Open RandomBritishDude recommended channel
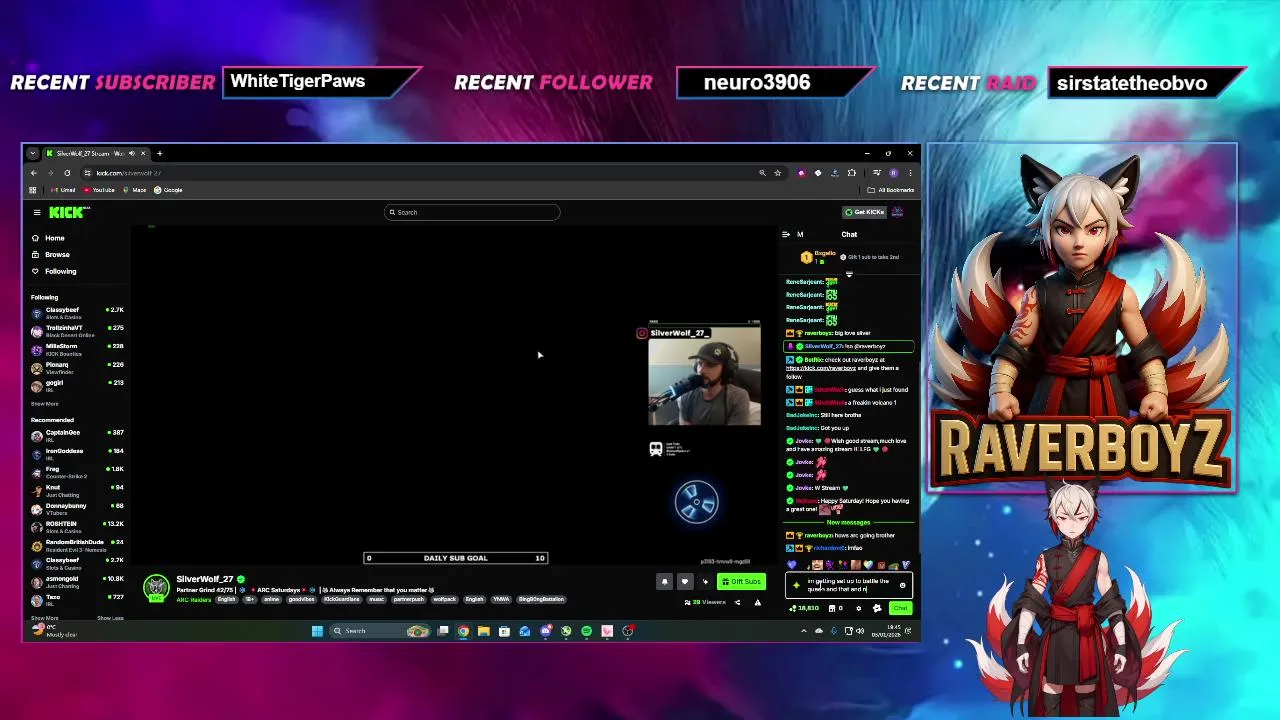 (x=78, y=544)
